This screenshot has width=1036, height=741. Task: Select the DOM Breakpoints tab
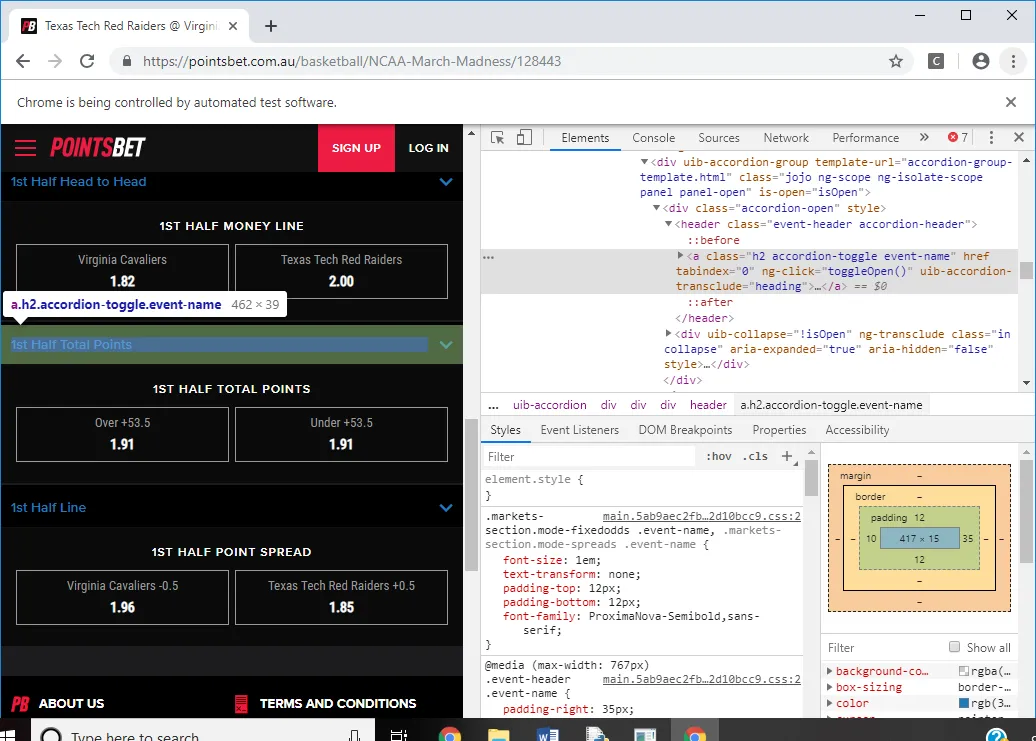(685, 430)
